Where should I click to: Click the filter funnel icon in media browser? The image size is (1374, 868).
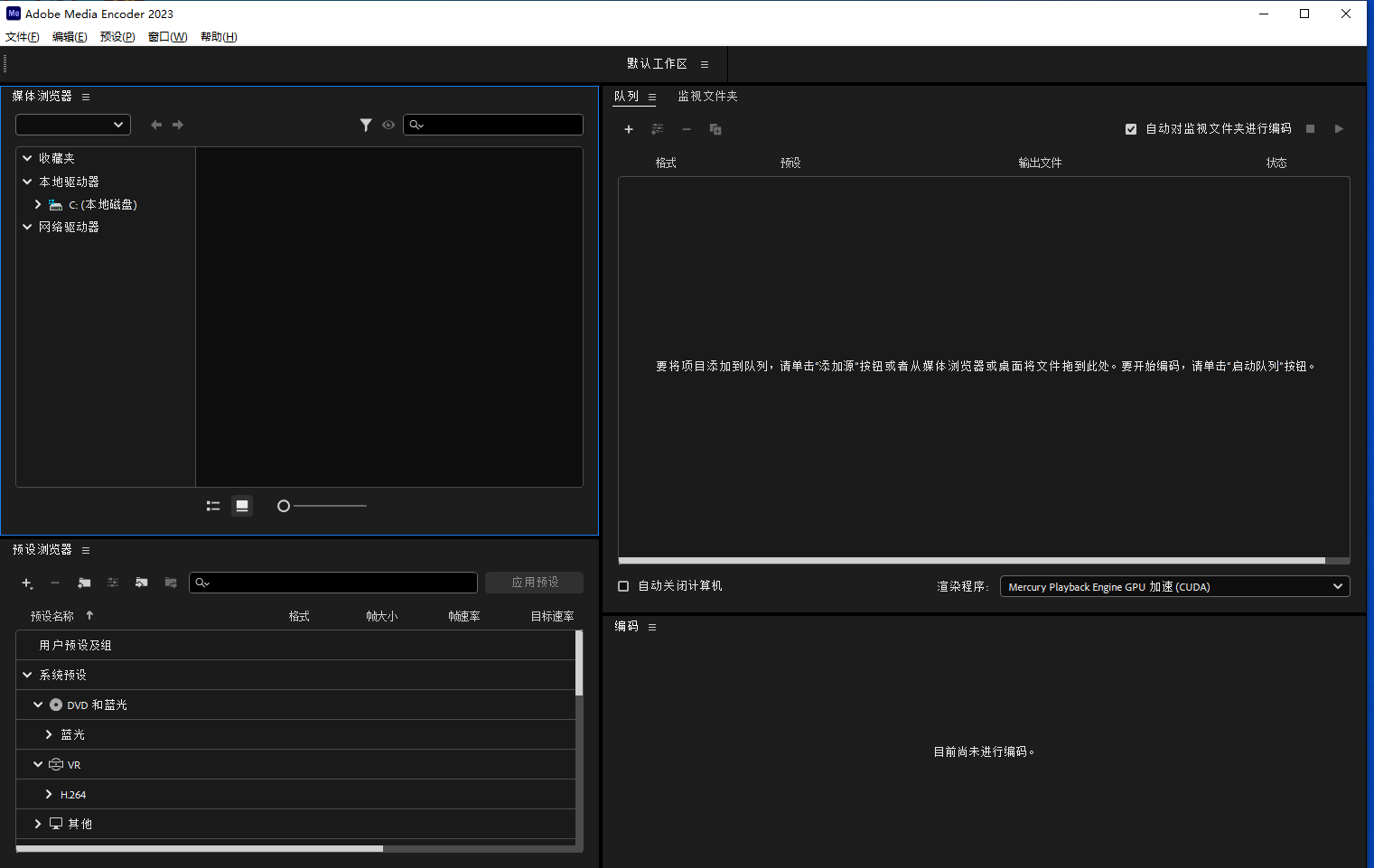366,125
